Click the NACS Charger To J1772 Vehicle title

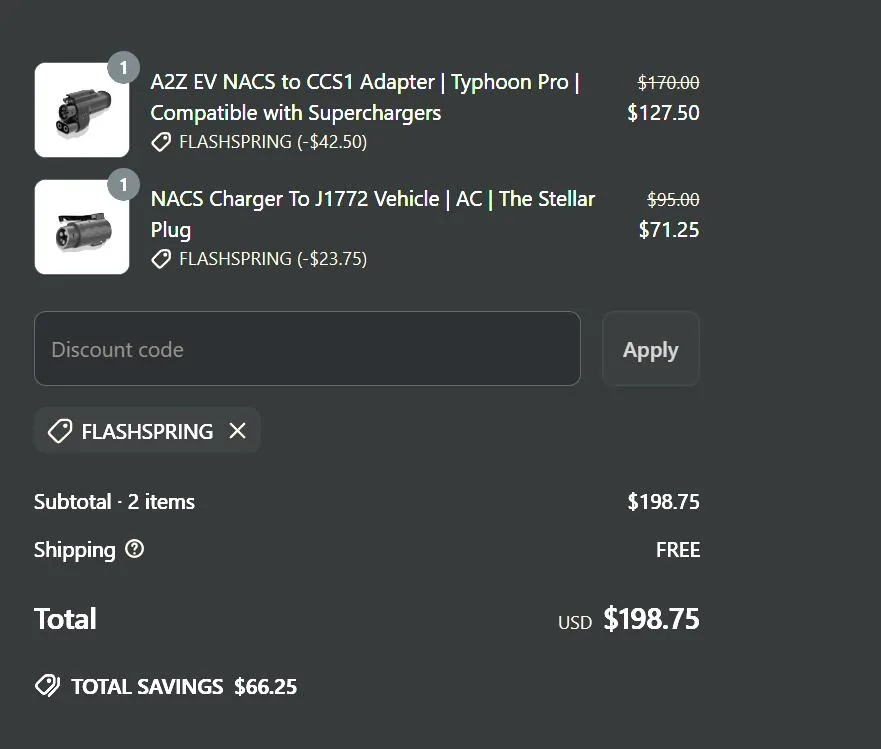pyautogui.click(x=372, y=214)
